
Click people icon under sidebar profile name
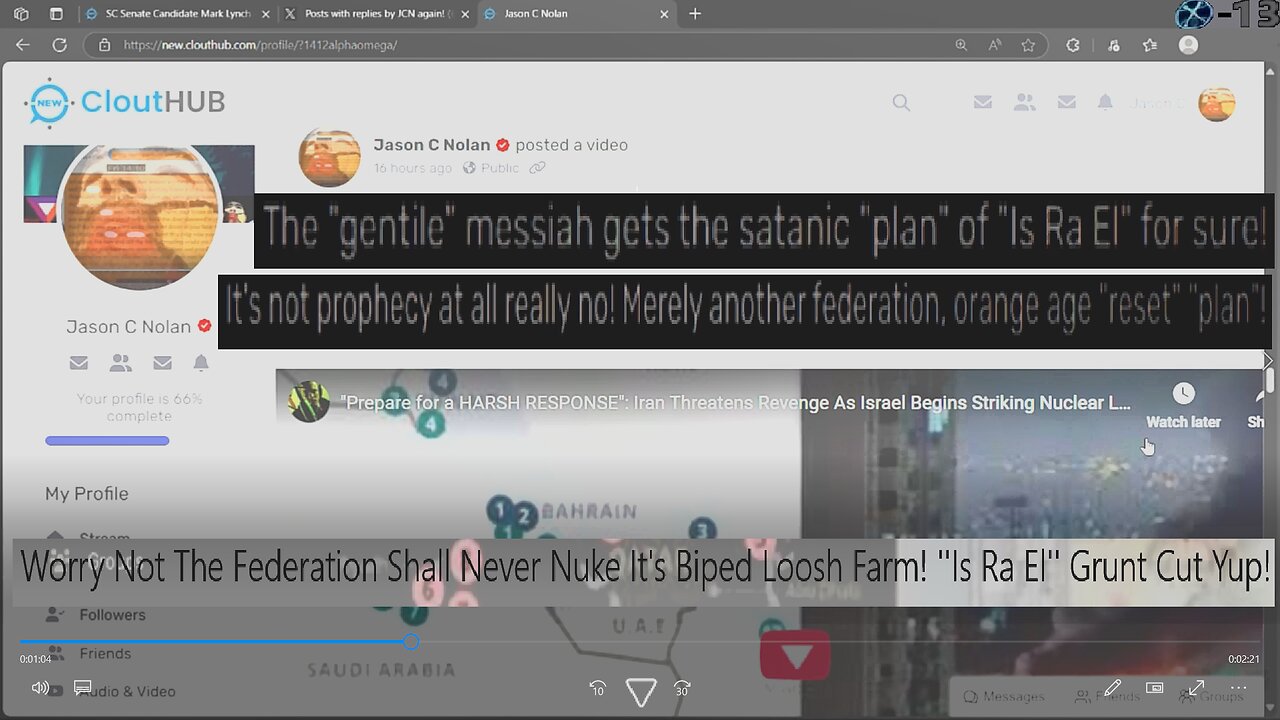coord(120,363)
